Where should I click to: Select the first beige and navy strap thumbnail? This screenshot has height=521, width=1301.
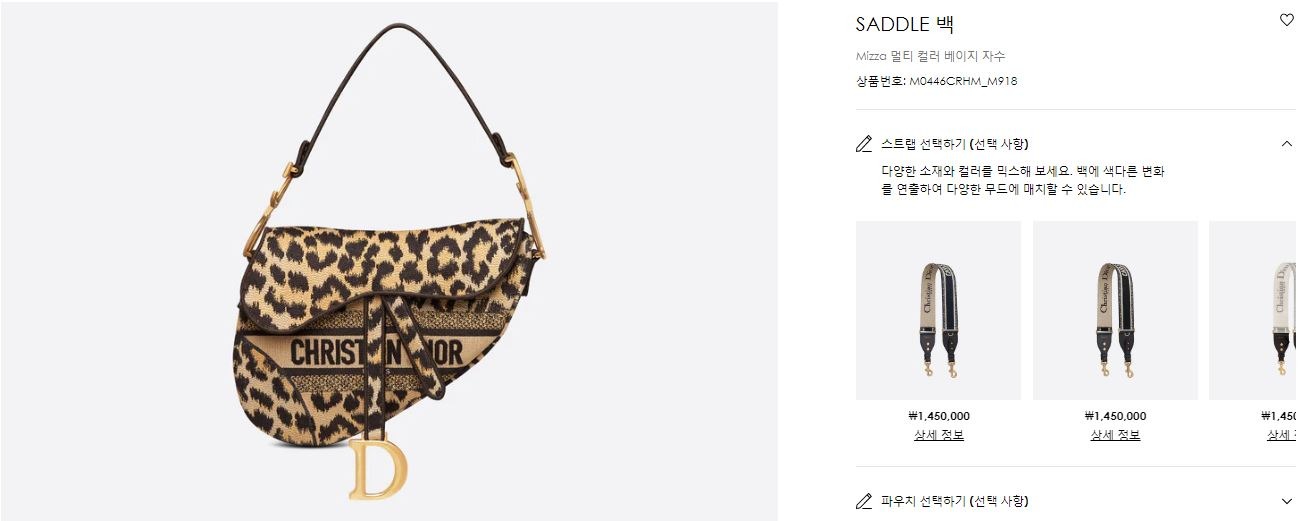938,310
